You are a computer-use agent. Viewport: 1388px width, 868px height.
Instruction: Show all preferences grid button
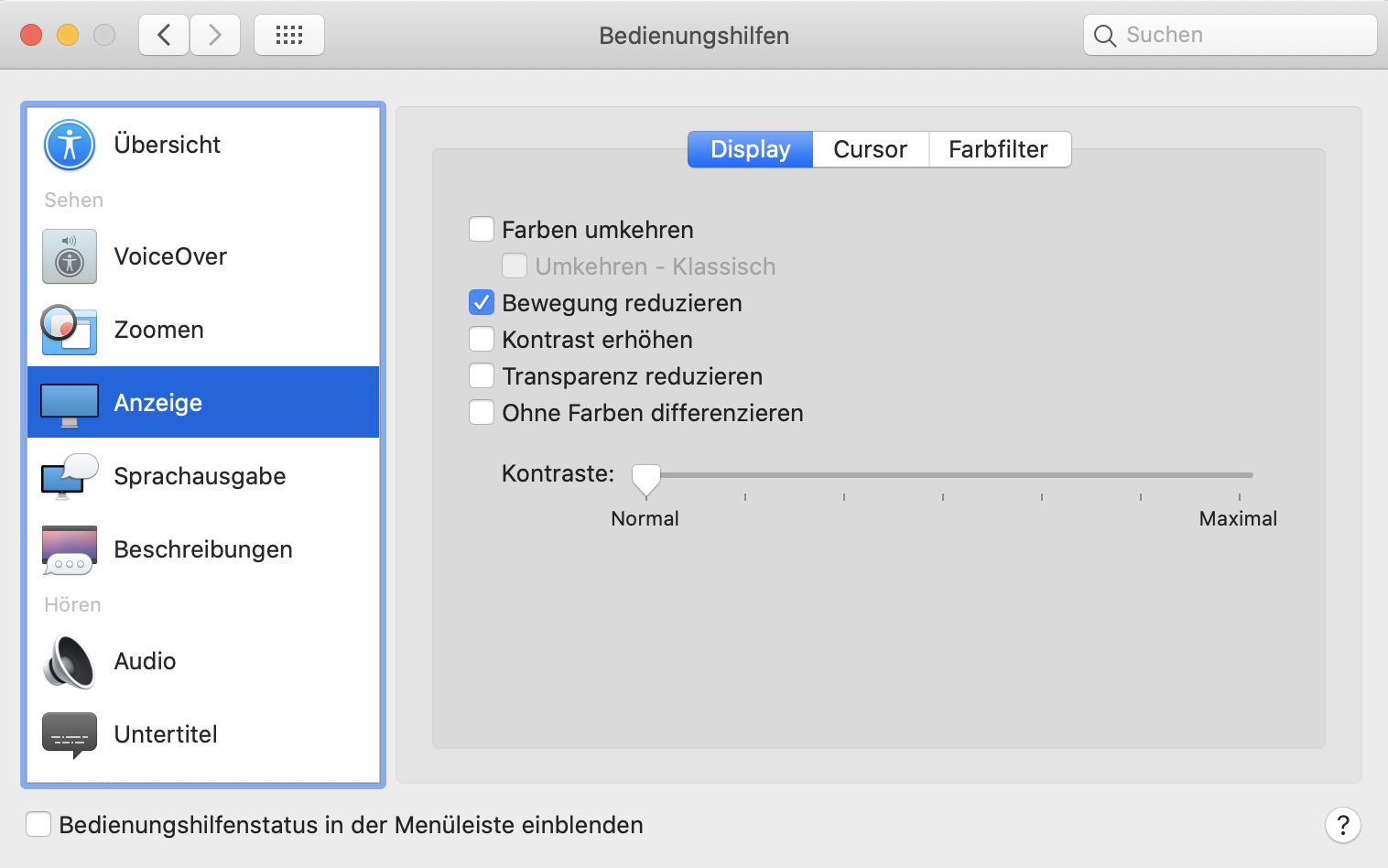coord(289,35)
